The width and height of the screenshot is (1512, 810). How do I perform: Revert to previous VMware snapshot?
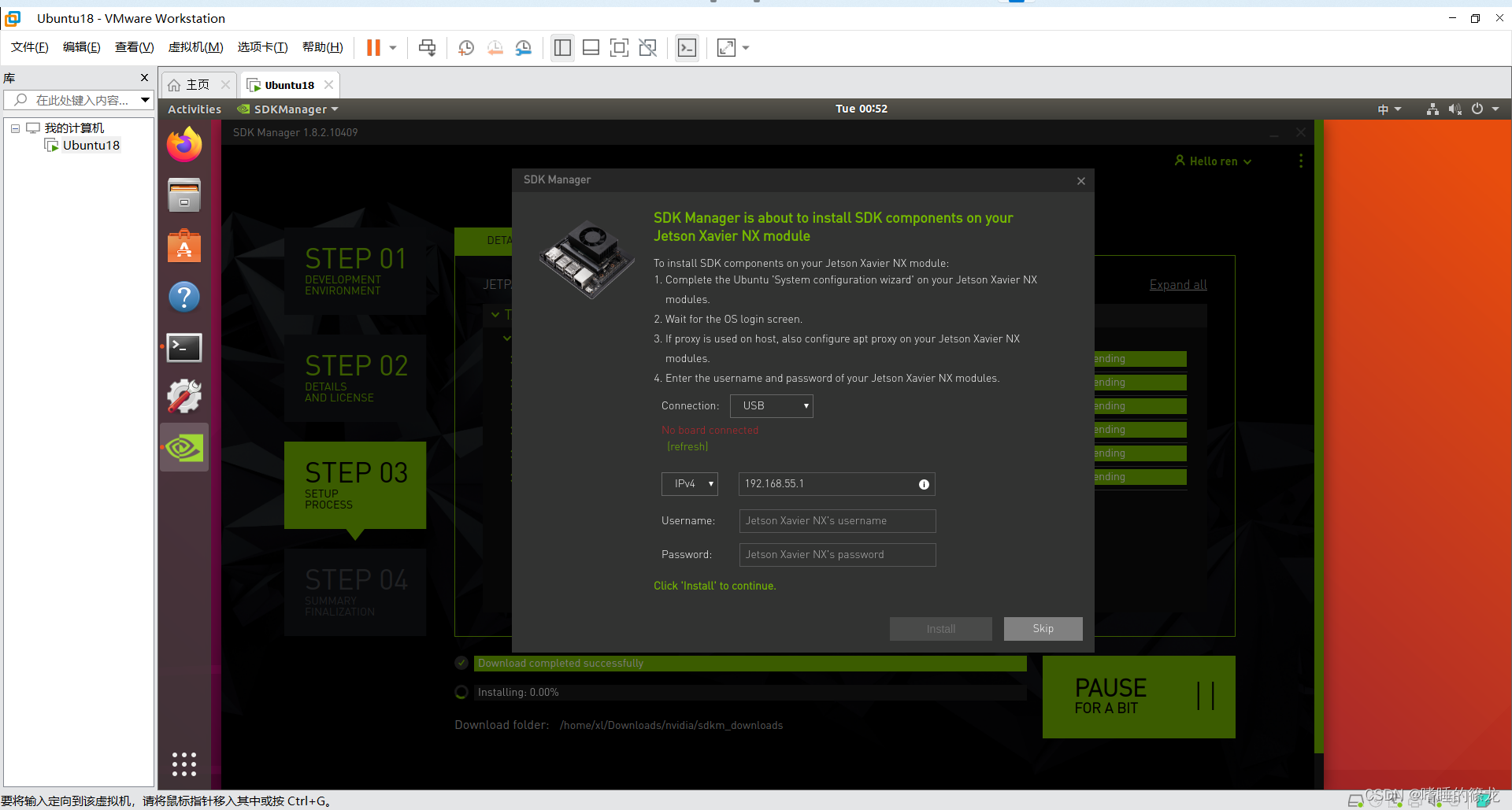pos(495,48)
